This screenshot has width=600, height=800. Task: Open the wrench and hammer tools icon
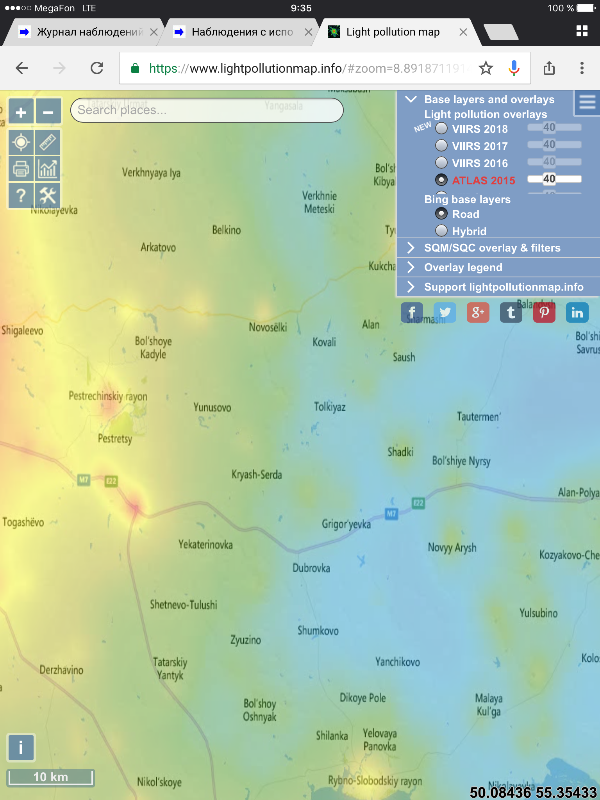pos(48,196)
